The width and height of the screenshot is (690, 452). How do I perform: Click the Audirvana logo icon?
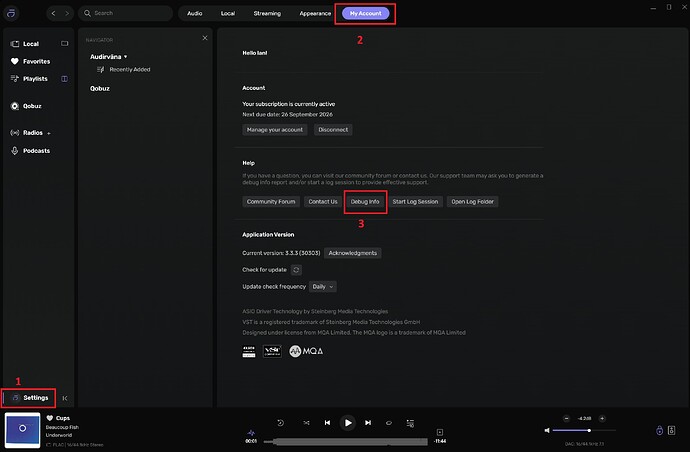click(11, 13)
